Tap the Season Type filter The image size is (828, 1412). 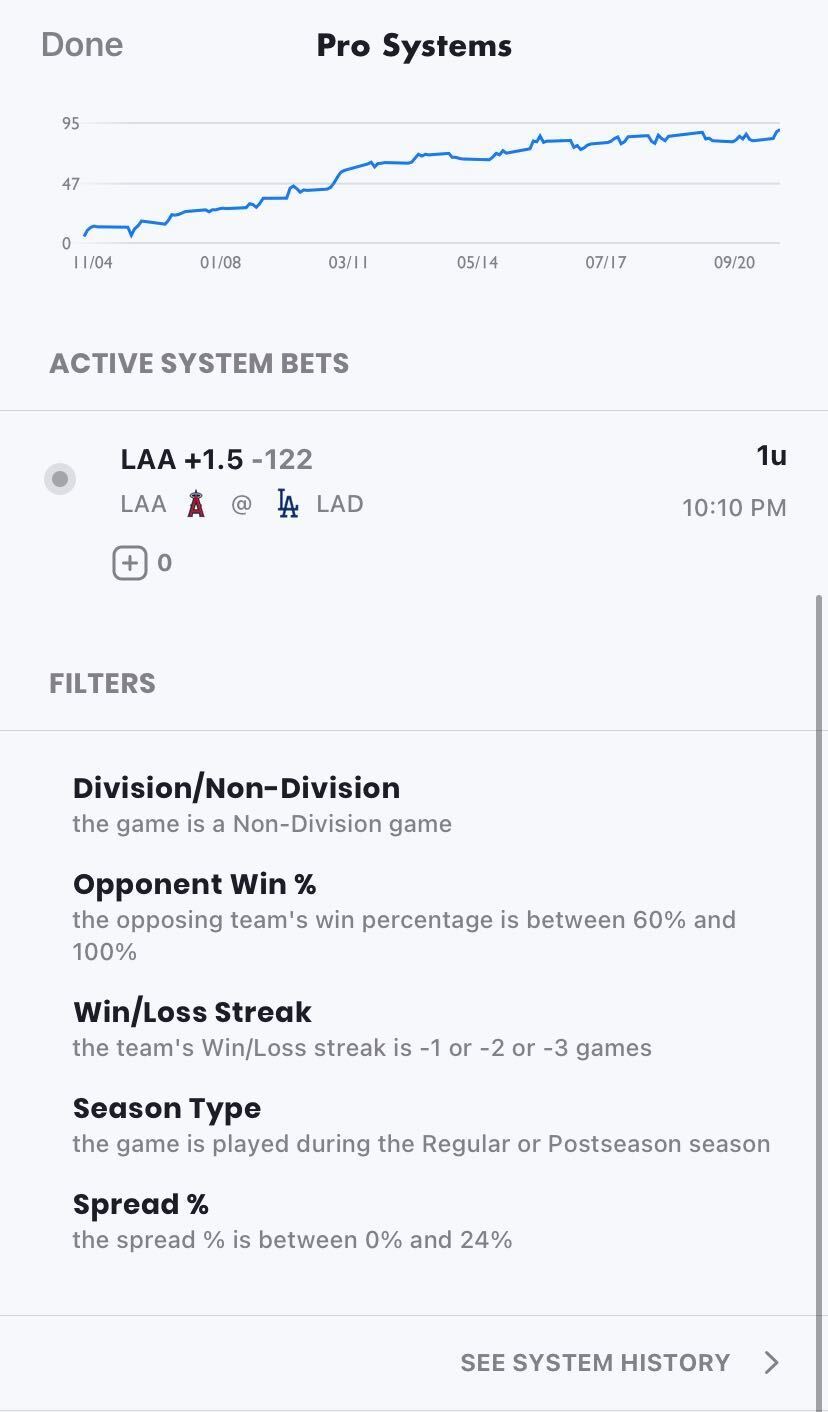click(x=167, y=1108)
